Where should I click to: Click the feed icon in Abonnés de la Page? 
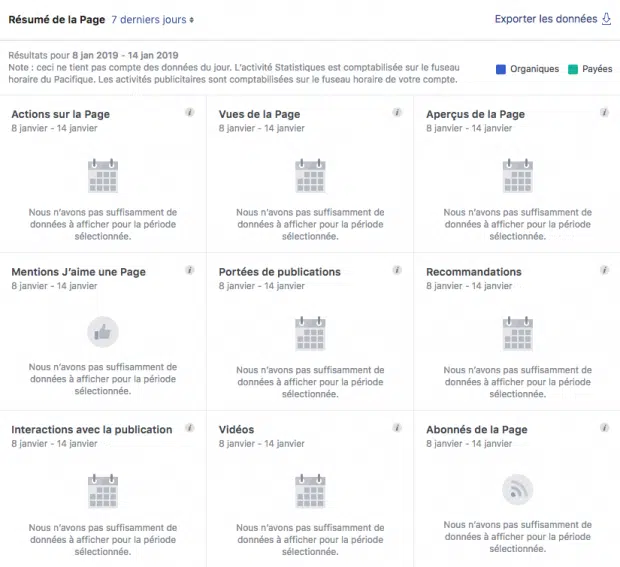coord(518,490)
